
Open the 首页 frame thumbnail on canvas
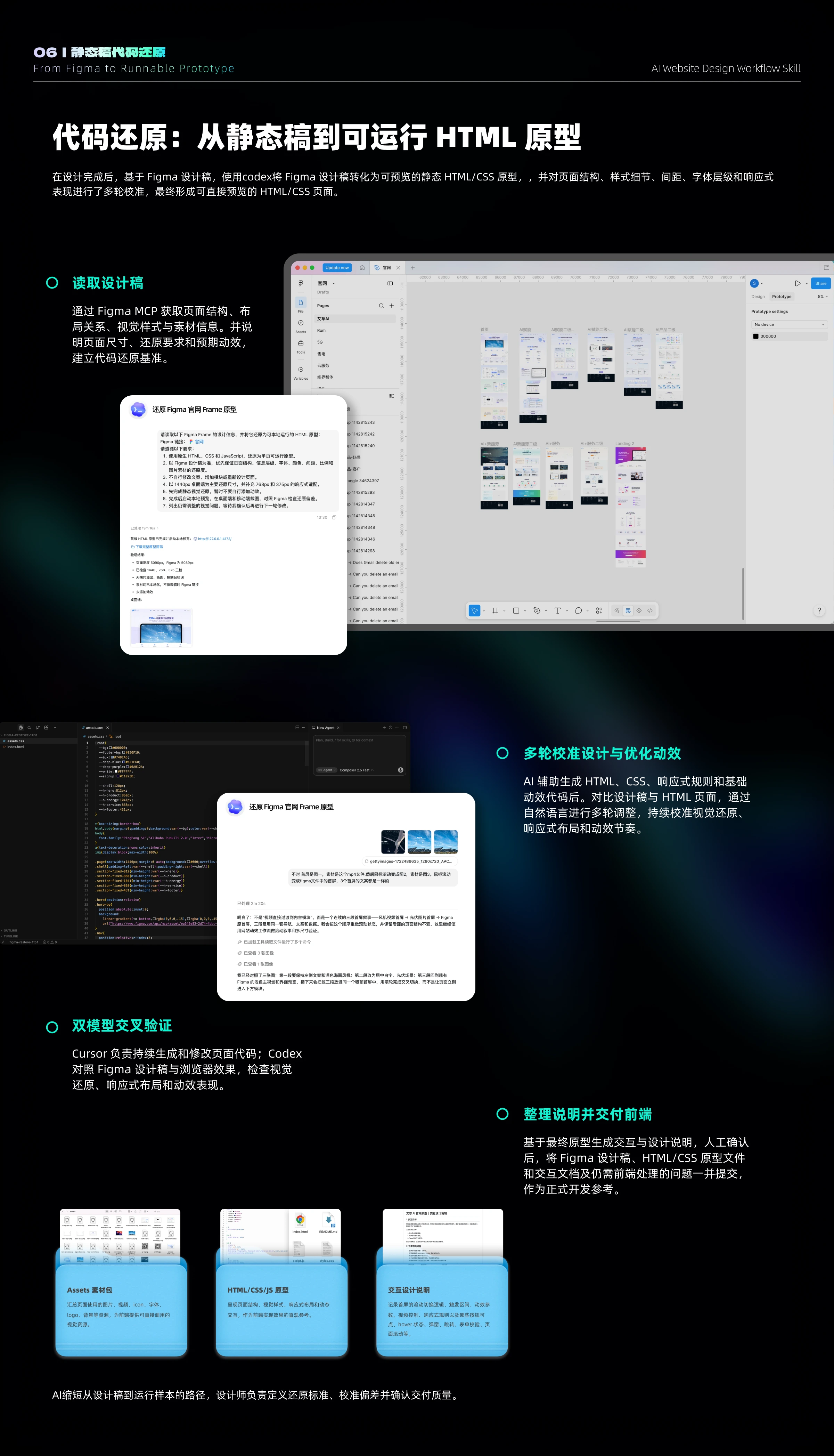(x=494, y=381)
